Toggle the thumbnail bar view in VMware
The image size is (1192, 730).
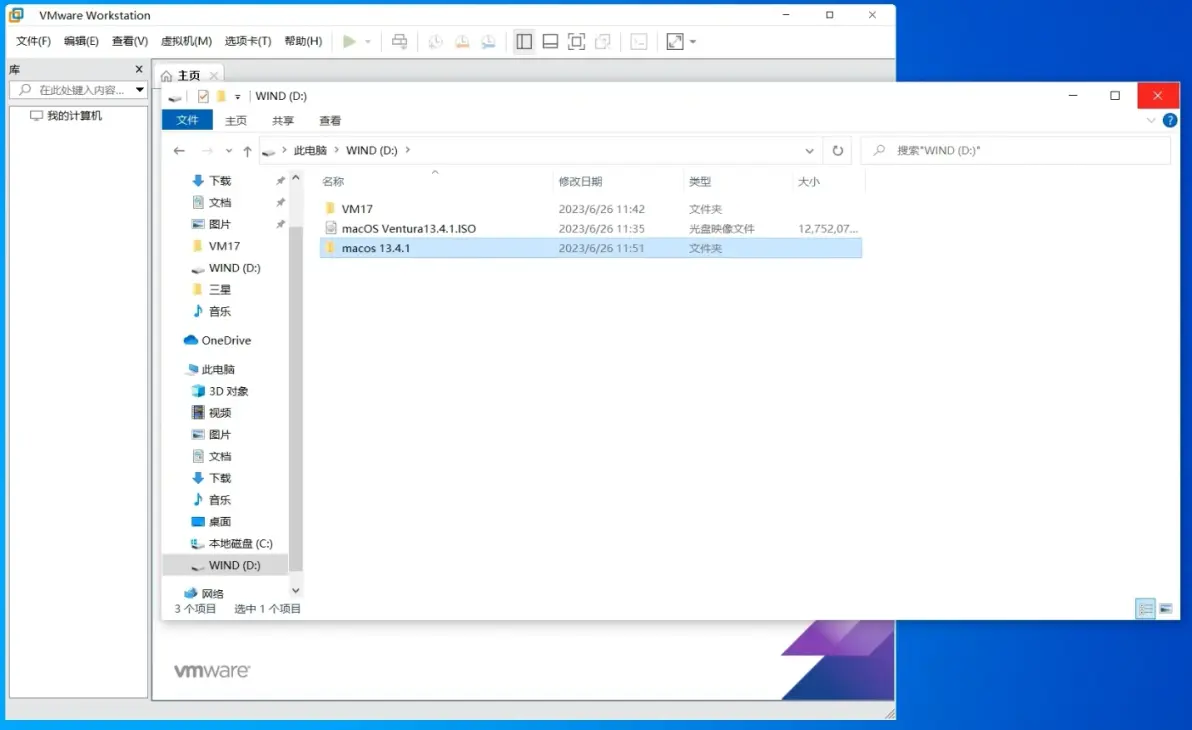[550, 42]
